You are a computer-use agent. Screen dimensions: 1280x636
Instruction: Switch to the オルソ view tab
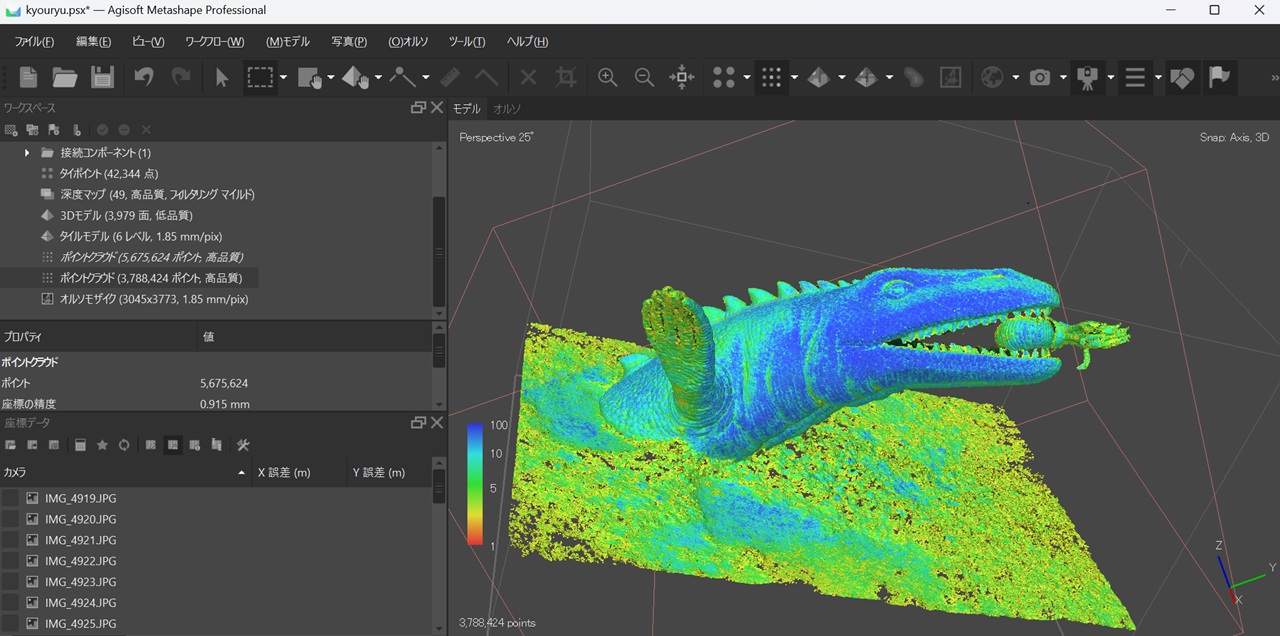pyautogui.click(x=507, y=108)
